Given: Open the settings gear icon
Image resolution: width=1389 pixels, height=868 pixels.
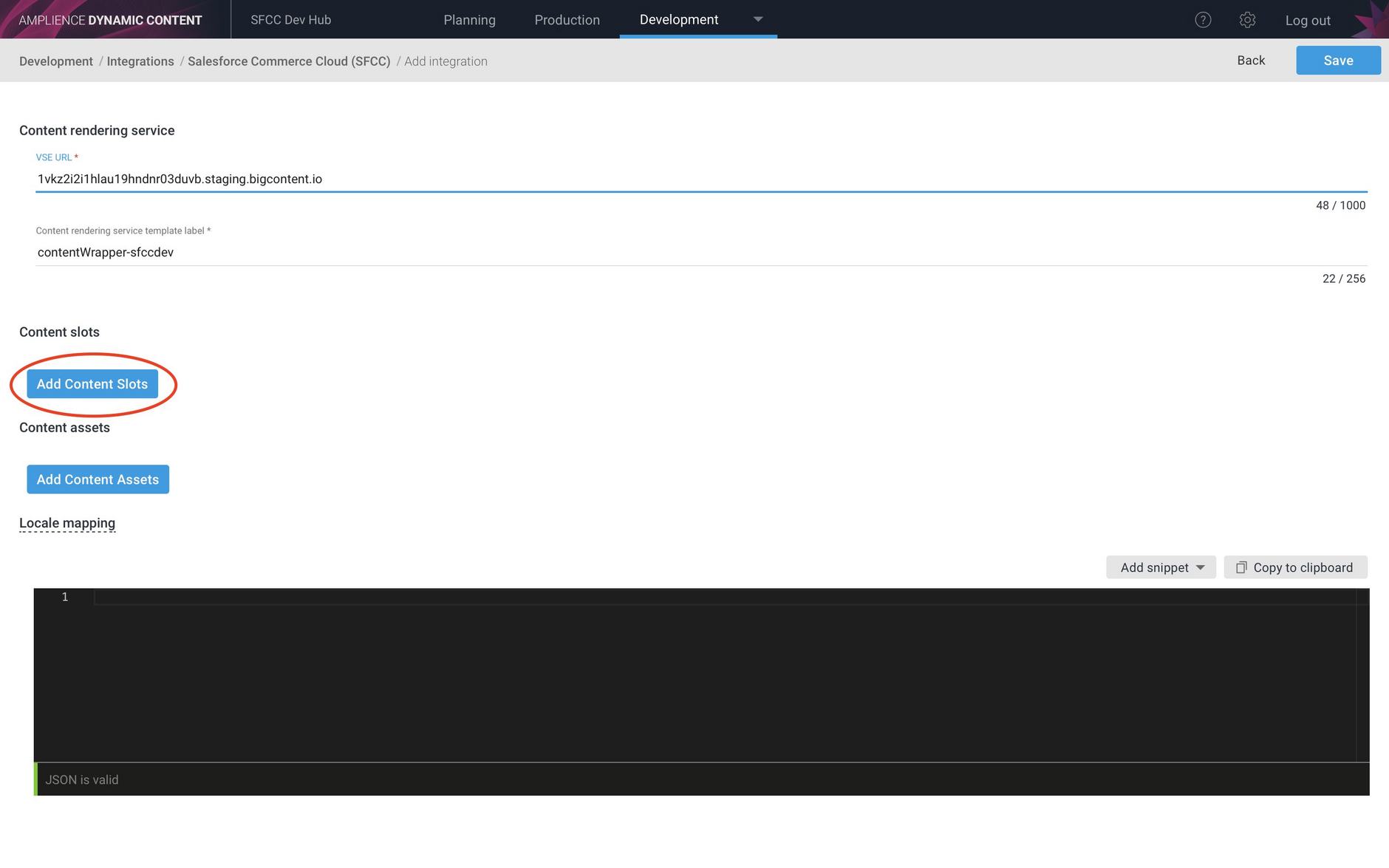Looking at the screenshot, I should point(1247,20).
